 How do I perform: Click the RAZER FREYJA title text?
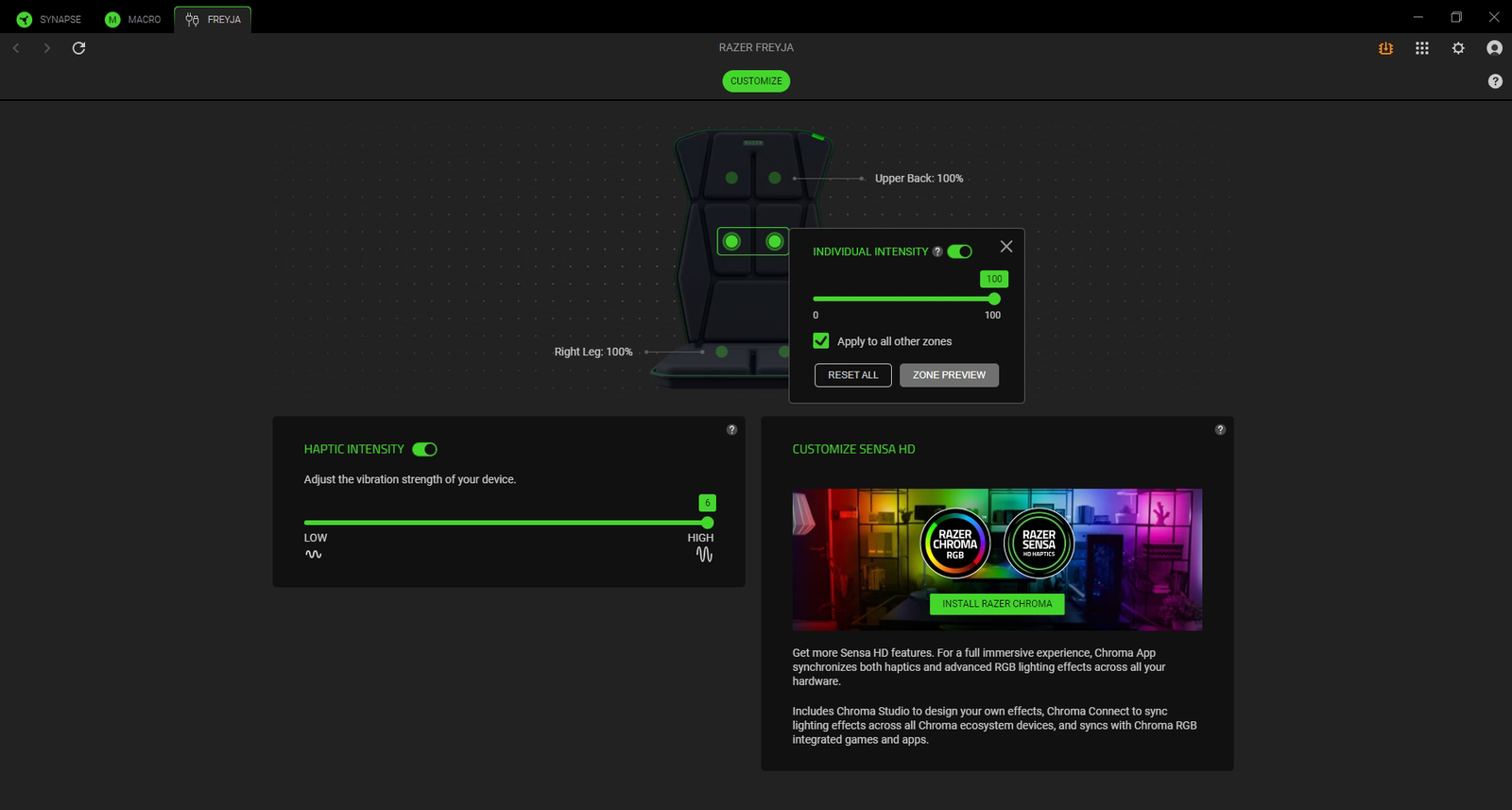point(756,47)
